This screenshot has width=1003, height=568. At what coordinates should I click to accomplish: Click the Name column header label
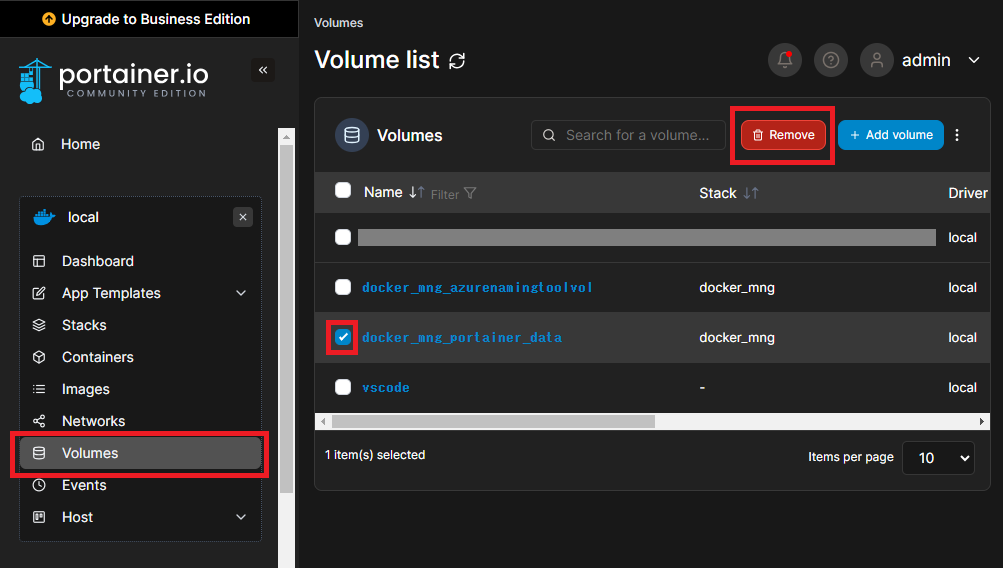[x=383, y=193]
